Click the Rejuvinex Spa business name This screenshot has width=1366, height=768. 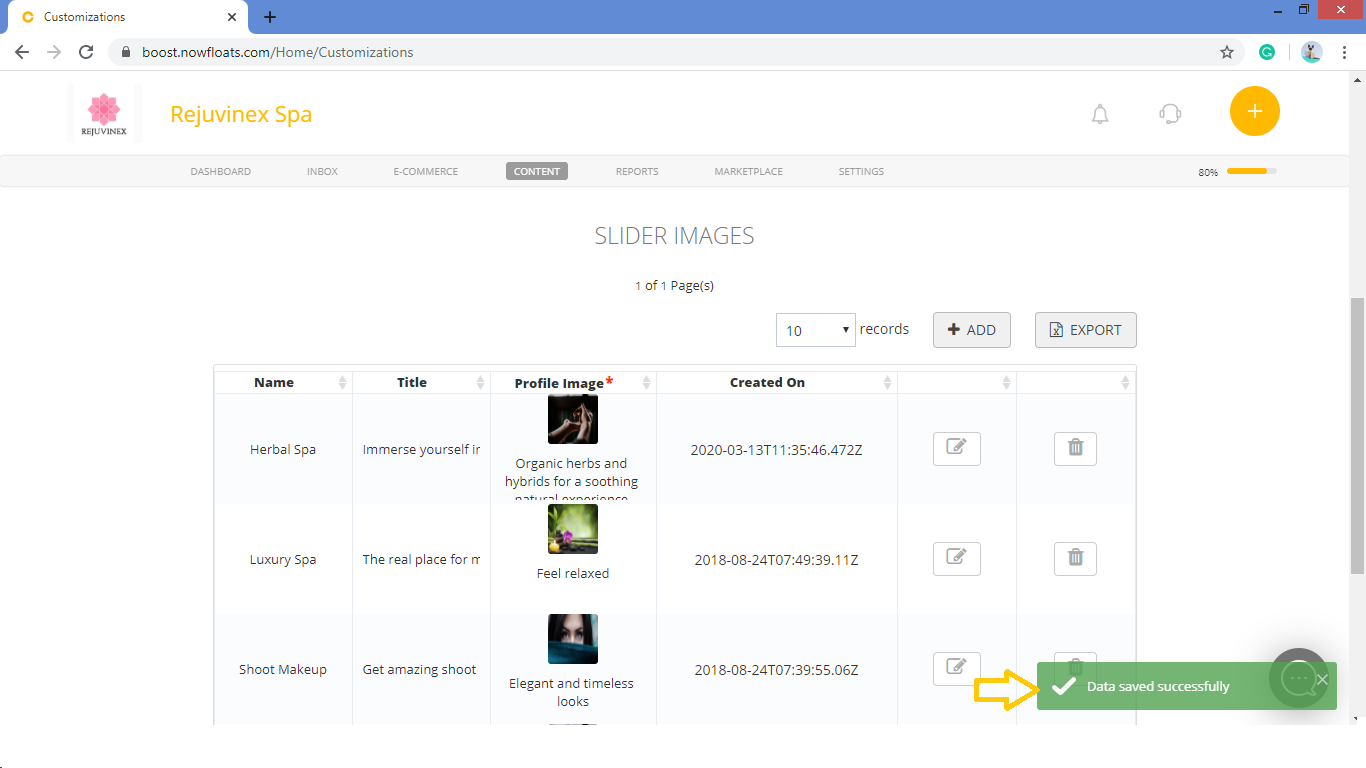coord(241,114)
